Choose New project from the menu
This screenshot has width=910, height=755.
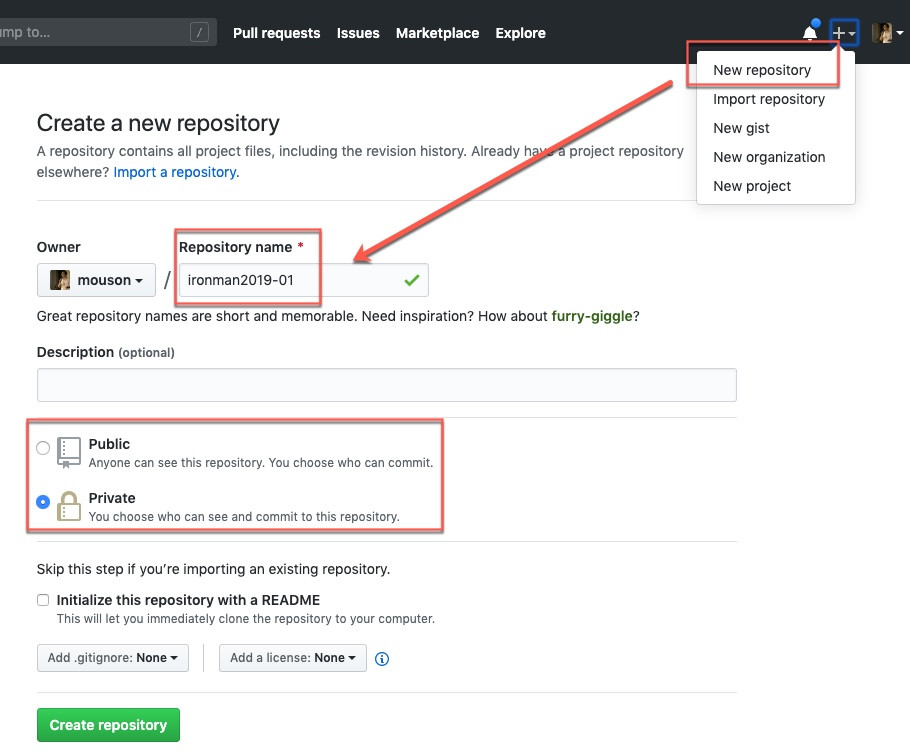(x=752, y=186)
